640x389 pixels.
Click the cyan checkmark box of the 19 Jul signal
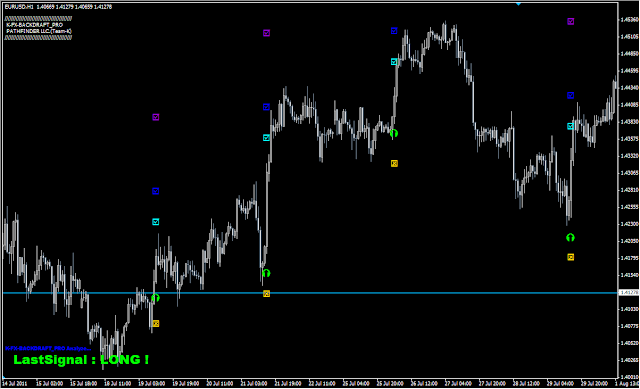point(156,222)
